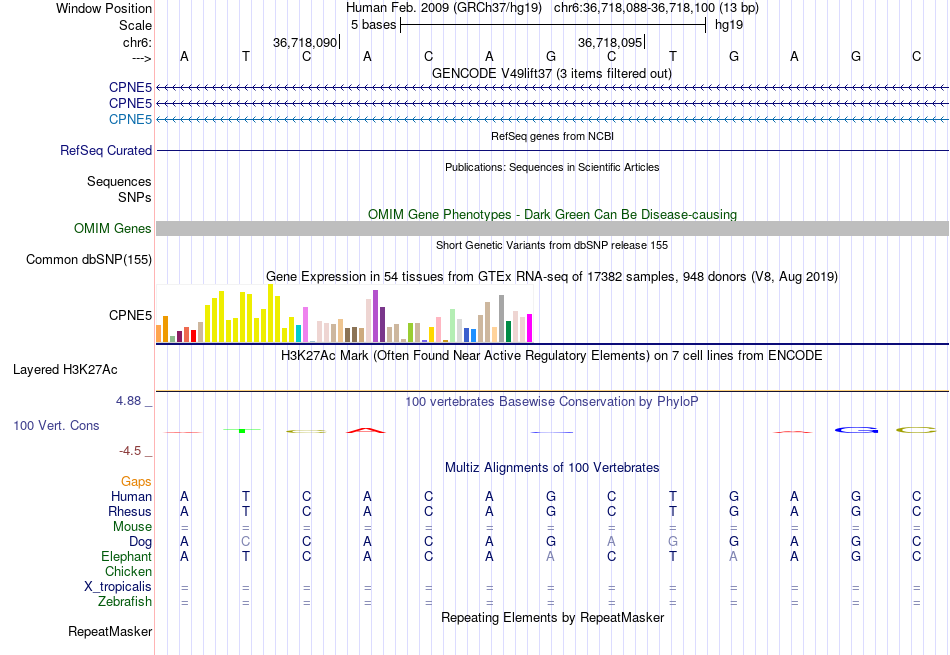This screenshot has width=950, height=655.
Task: Click the Zebrafish species label
Action: click(125, 601)
